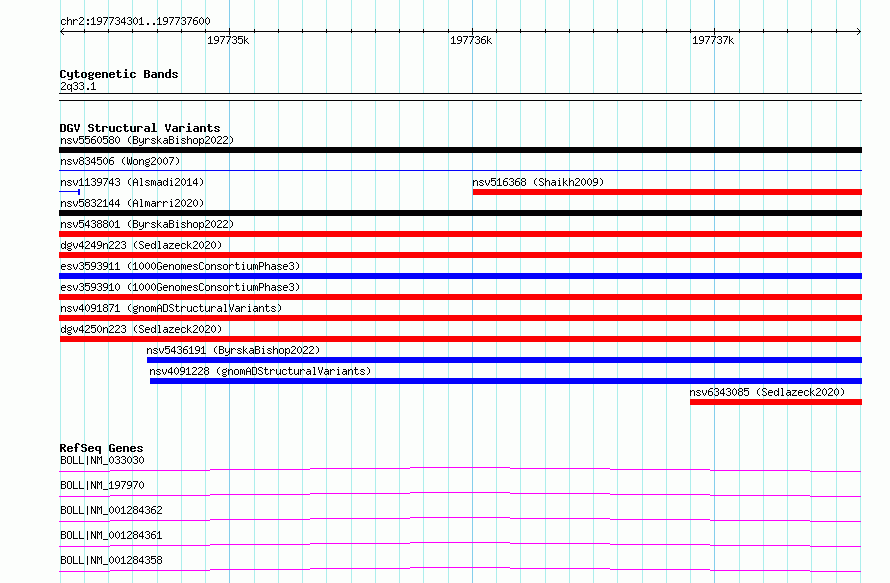
Task: Click the 197735k ruler tick label
Action: pos(228,40)
